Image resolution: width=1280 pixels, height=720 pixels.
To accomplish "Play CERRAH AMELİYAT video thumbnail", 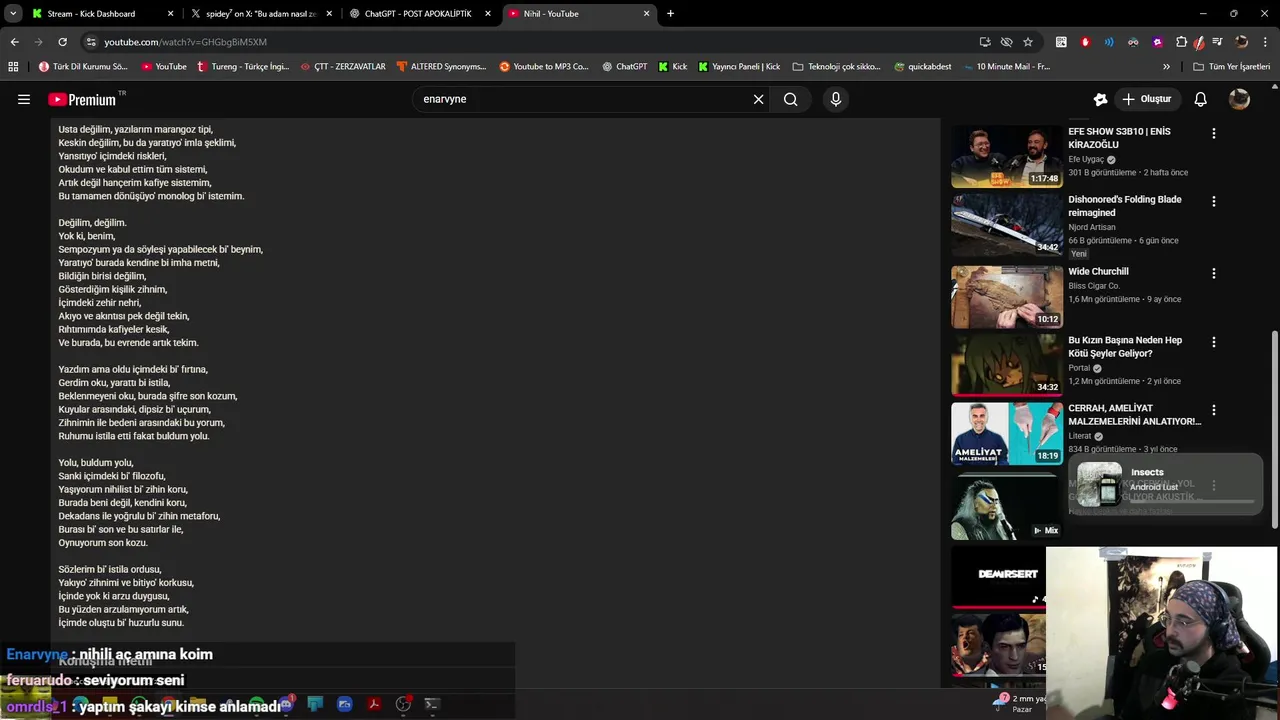I will pos(1007,433).
